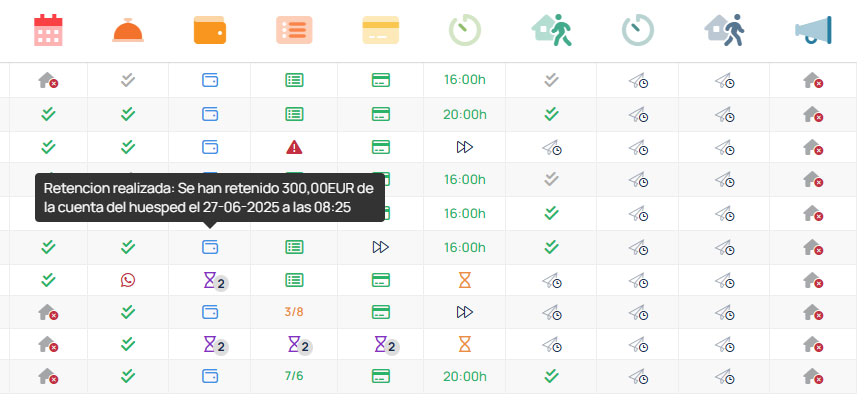Click the orange wallet column header icon
The image size is (865, 405).
click(x=210, y=30)
